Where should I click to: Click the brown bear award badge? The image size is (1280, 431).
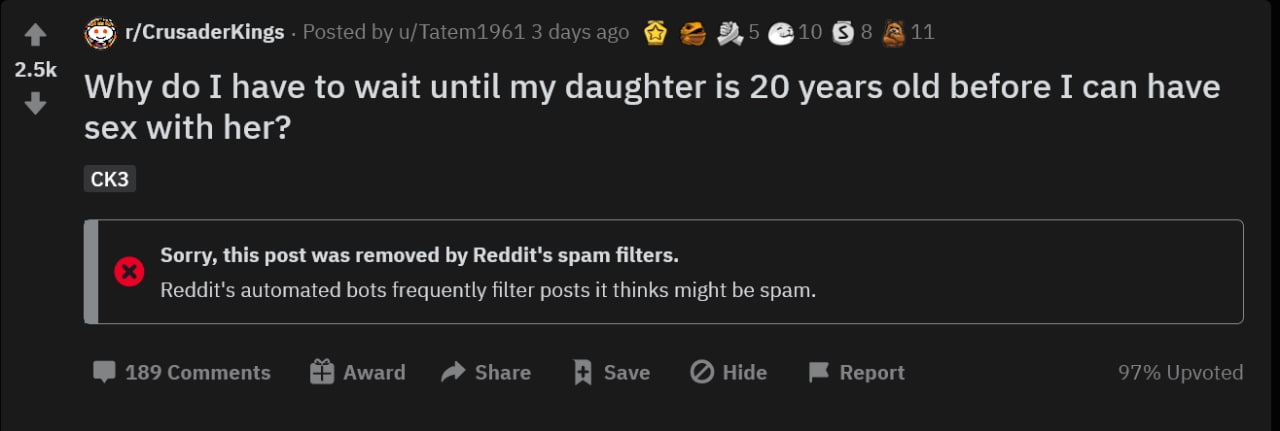pos(893,33)
